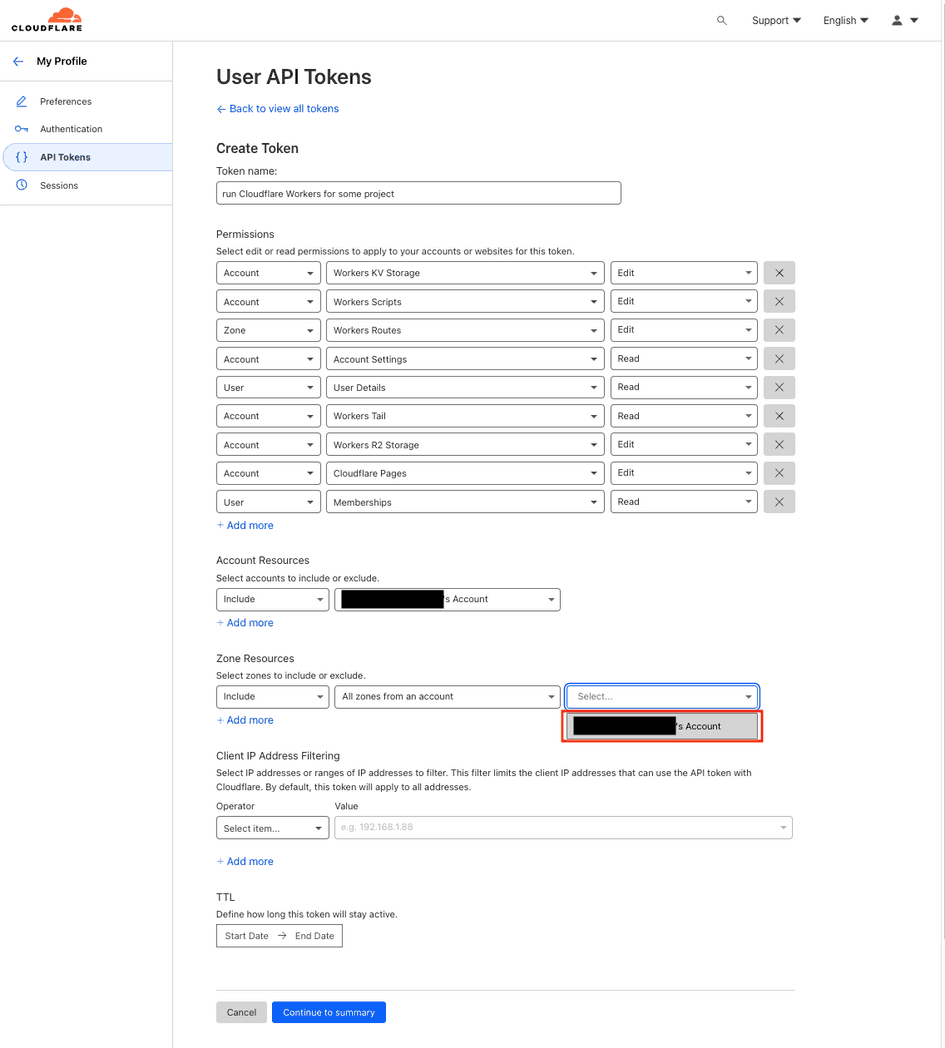Screen dimensions: 945x1048
Task: Go back via My Profile arrow
Action: coord(18,61)
